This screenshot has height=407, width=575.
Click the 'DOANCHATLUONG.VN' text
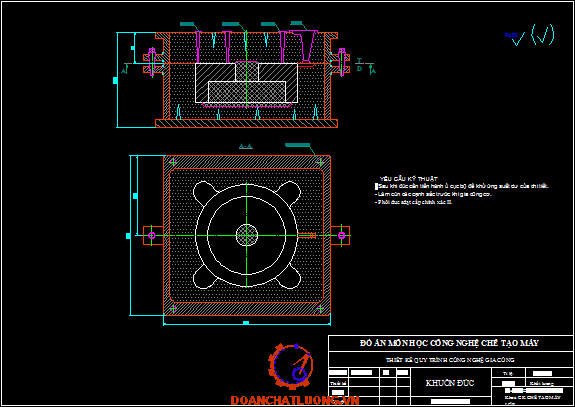[295, 400]
